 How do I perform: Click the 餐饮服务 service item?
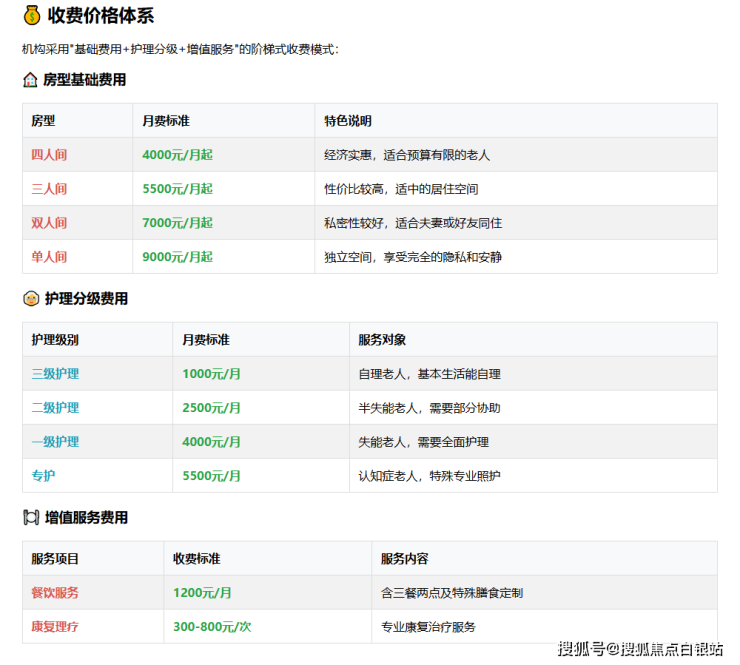point(55,593)
